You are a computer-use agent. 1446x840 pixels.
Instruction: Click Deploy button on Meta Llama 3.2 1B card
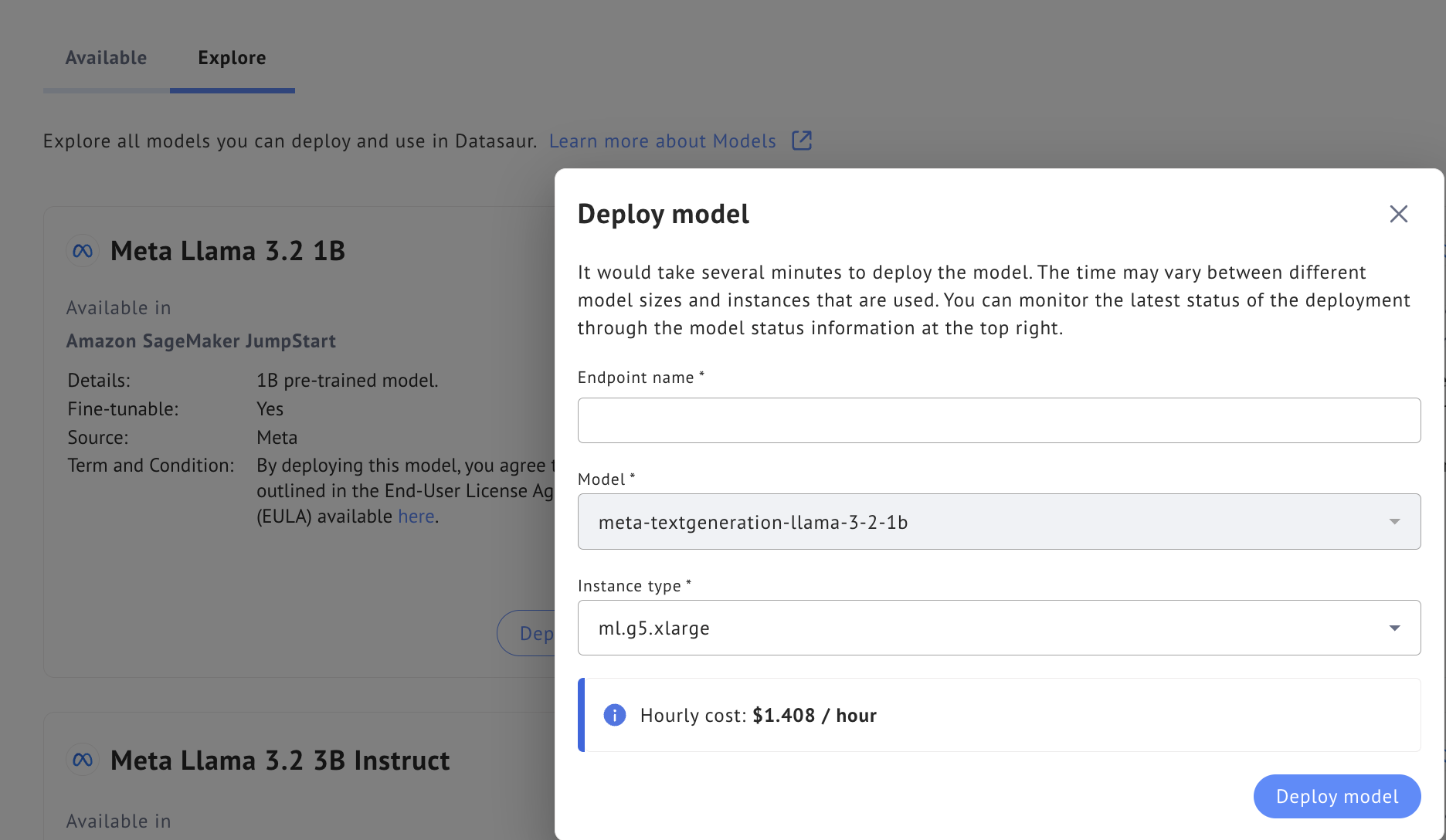527,633
